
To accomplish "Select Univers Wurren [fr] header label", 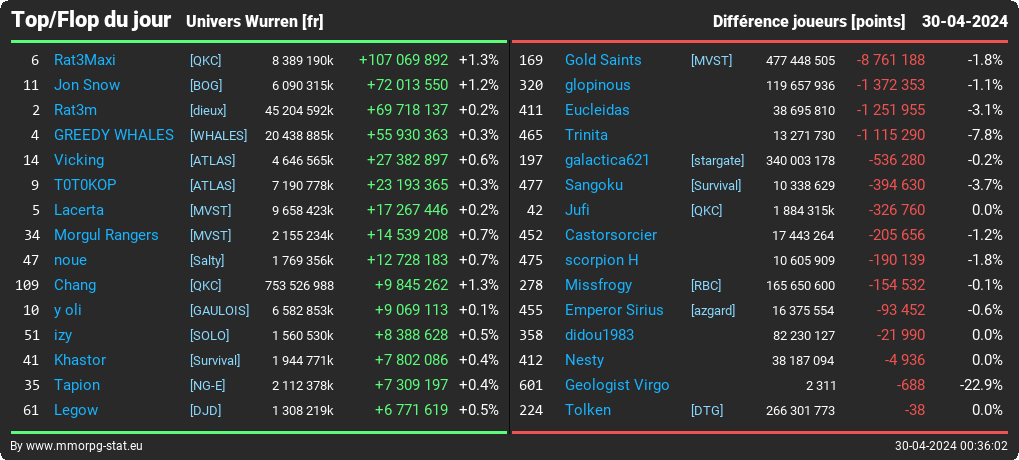I will (255, 21).
